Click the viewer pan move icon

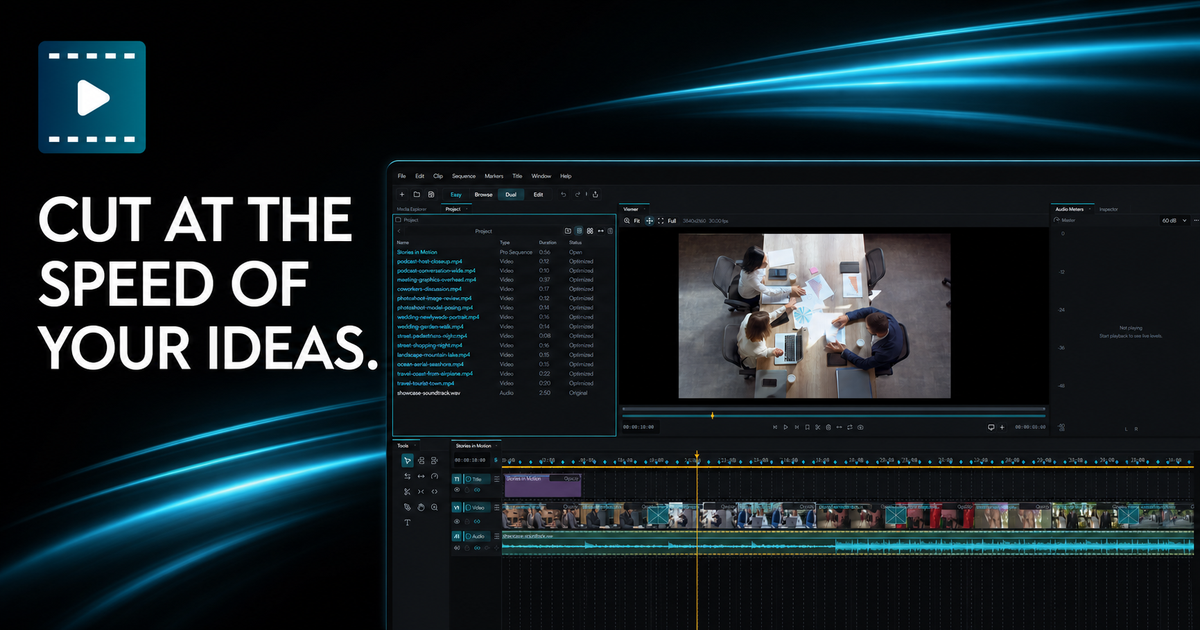click(649, 220)
